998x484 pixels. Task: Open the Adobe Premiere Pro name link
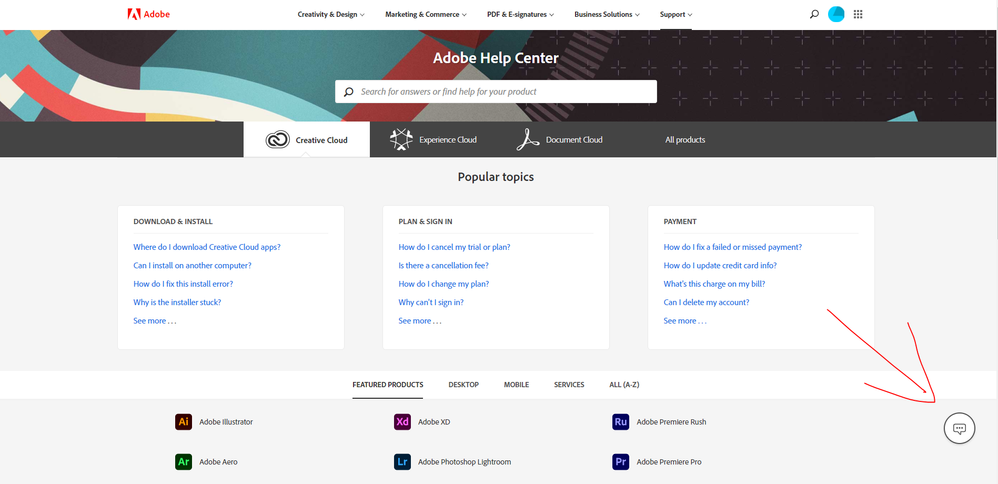click(x=669, y=462)
